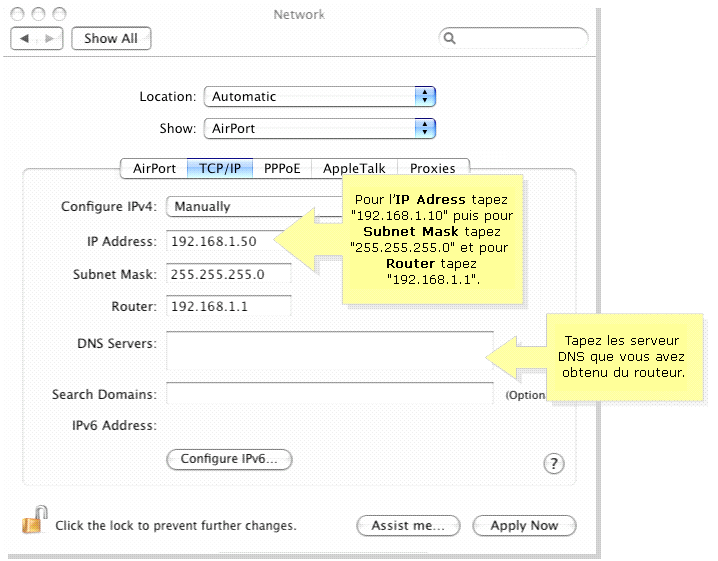Switch to the AirPort tab

pyautogui.click(x=154, y=168)
